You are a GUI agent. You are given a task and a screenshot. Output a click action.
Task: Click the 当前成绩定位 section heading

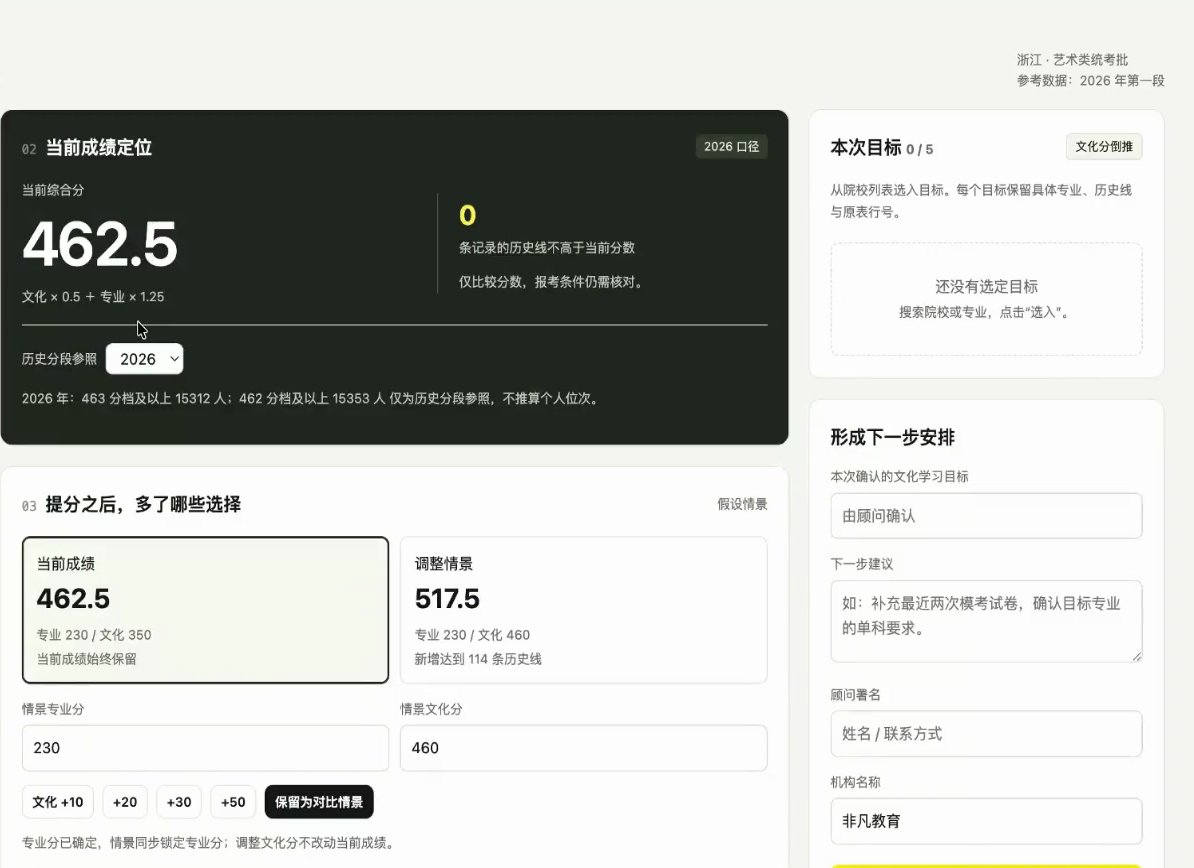(x=99, y=148)
